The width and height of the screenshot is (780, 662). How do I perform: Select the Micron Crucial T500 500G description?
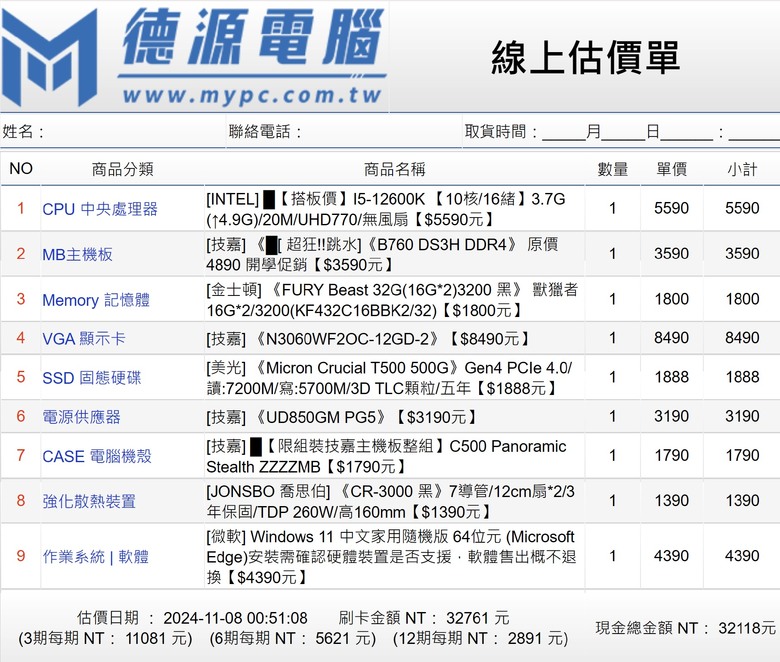[390, 378]
